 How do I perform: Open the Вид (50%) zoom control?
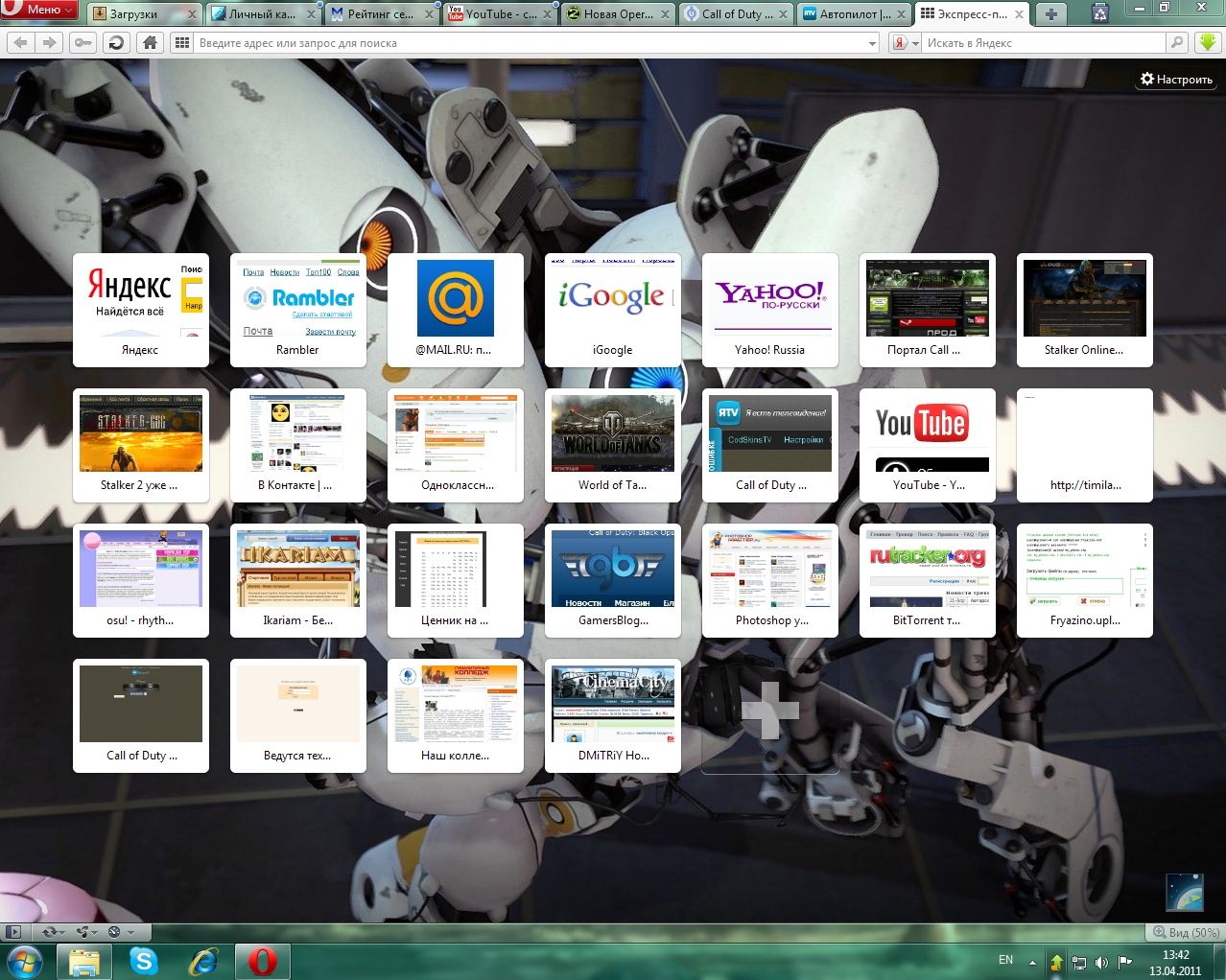[1186, 932]
